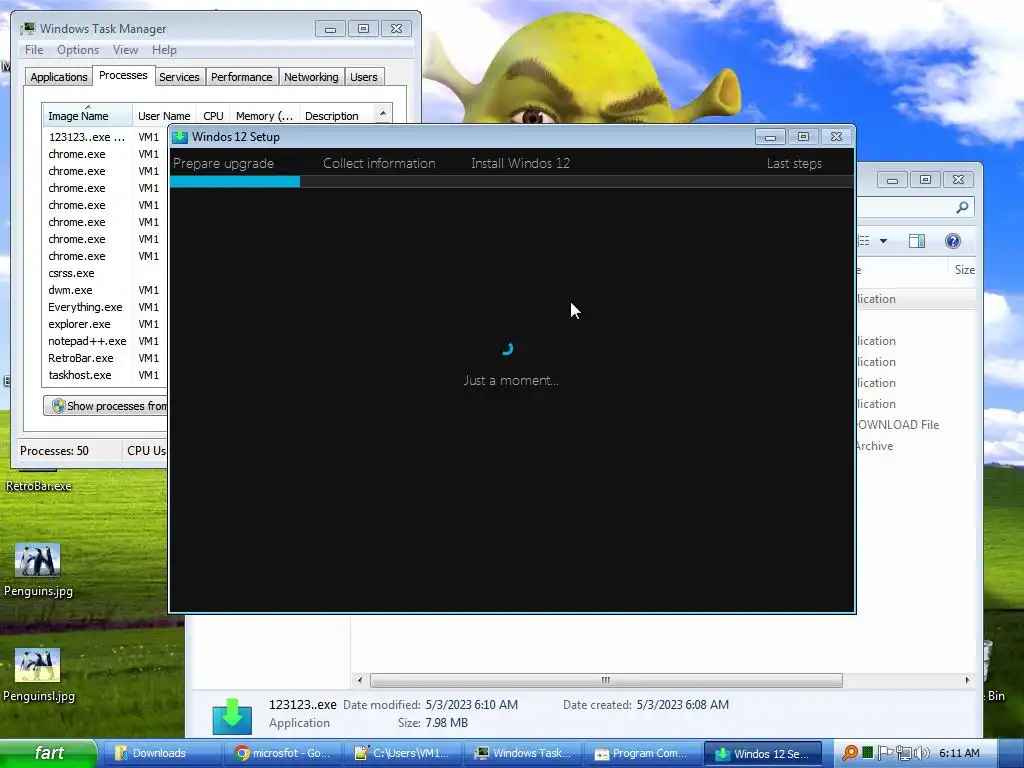Click the 6:11 AM taskbar clock

(959, 753)
